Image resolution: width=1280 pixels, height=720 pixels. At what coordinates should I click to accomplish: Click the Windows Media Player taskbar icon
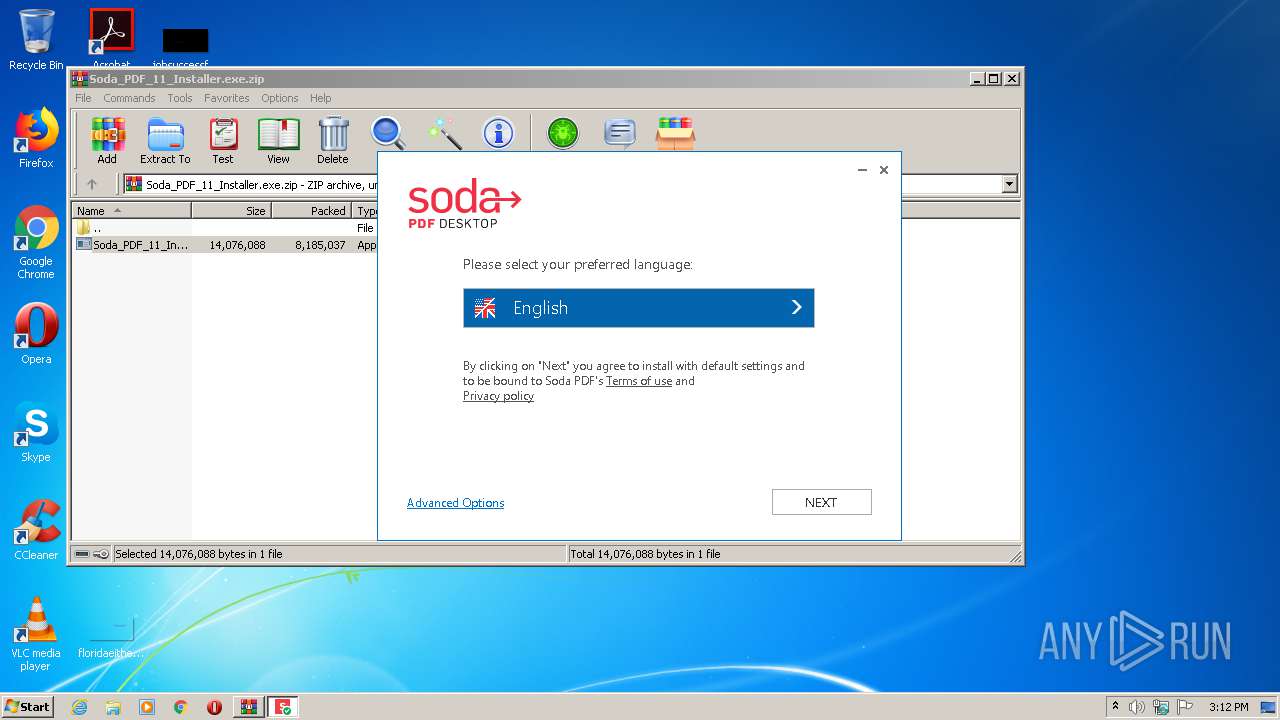click(x=147, y=707)
